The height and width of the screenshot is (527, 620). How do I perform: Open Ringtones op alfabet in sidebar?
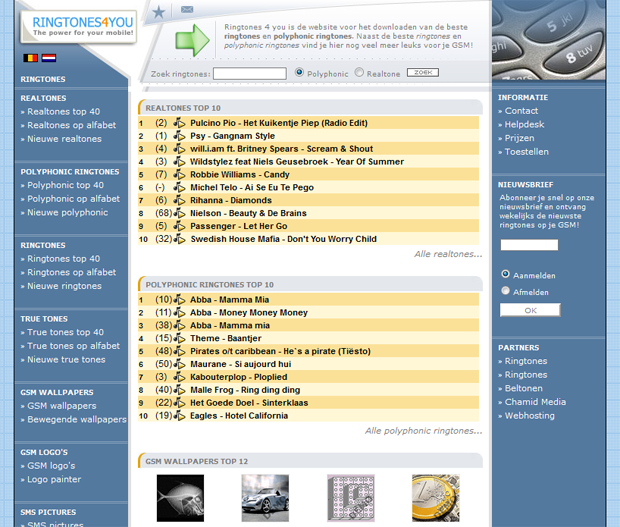[x=71, y=272]
